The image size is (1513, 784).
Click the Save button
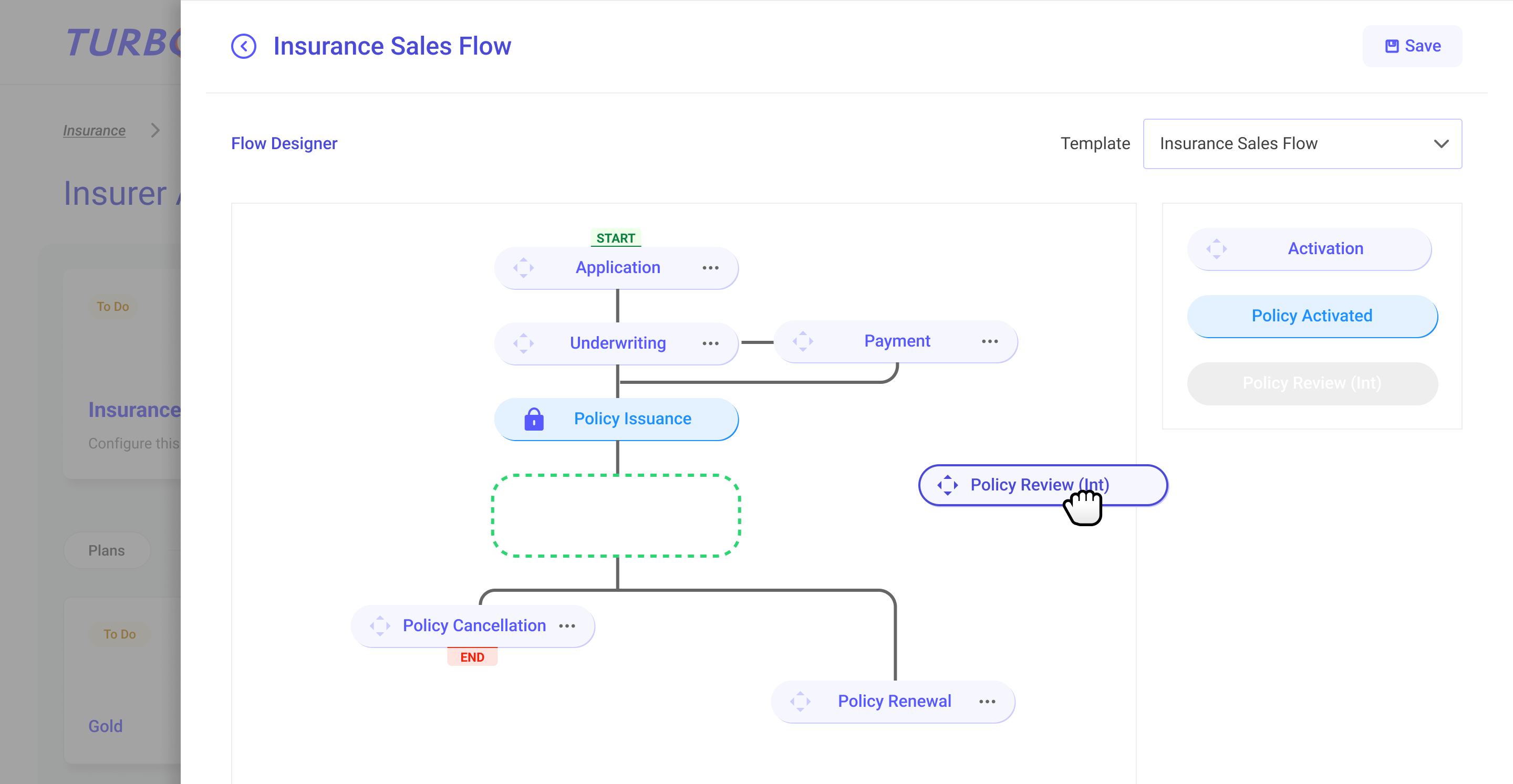[x=1412, y=46]
